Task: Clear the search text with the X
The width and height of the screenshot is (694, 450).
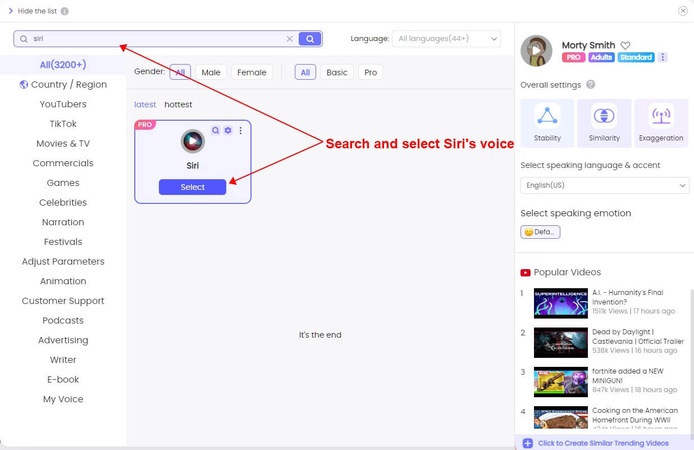Action: tap(290, 39)
